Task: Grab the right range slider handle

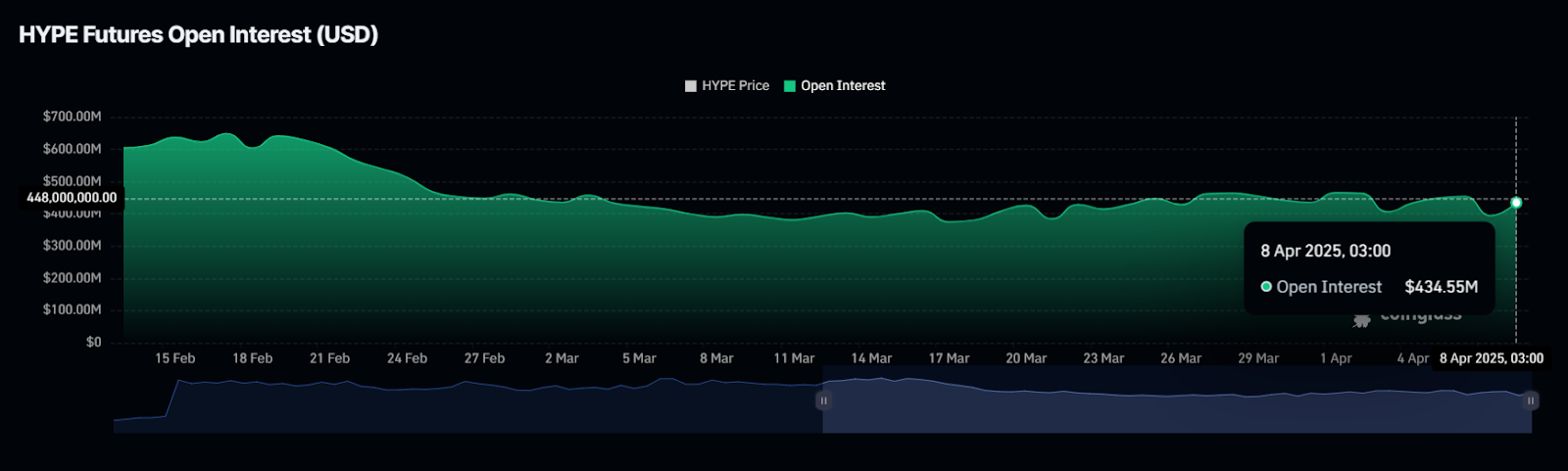Action: pos(1531,400)
